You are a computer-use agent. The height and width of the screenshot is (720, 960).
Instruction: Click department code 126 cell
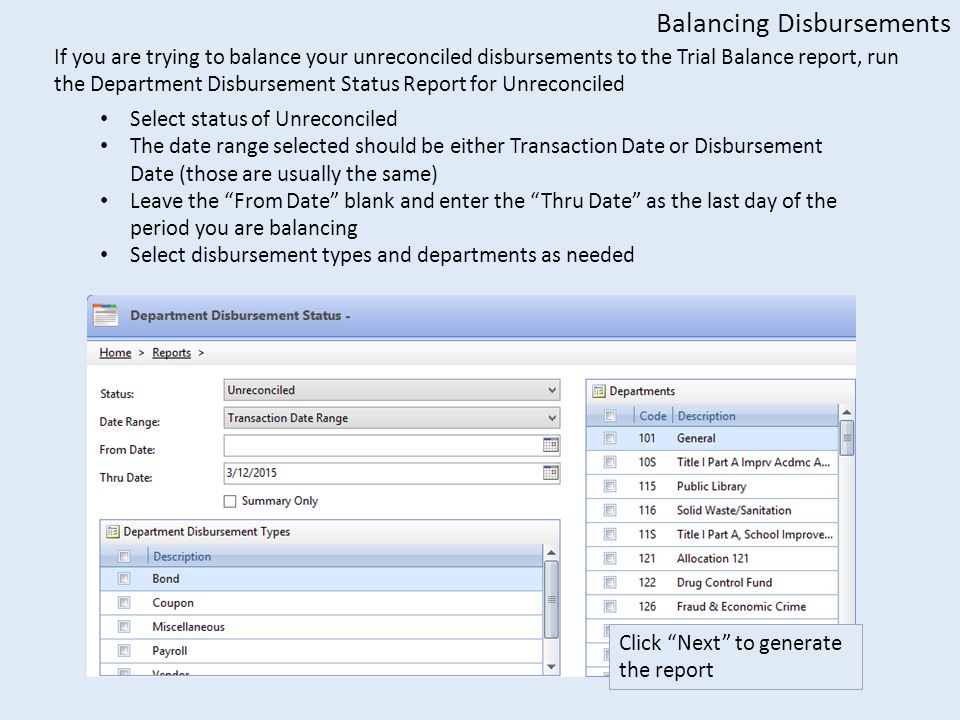647,606
